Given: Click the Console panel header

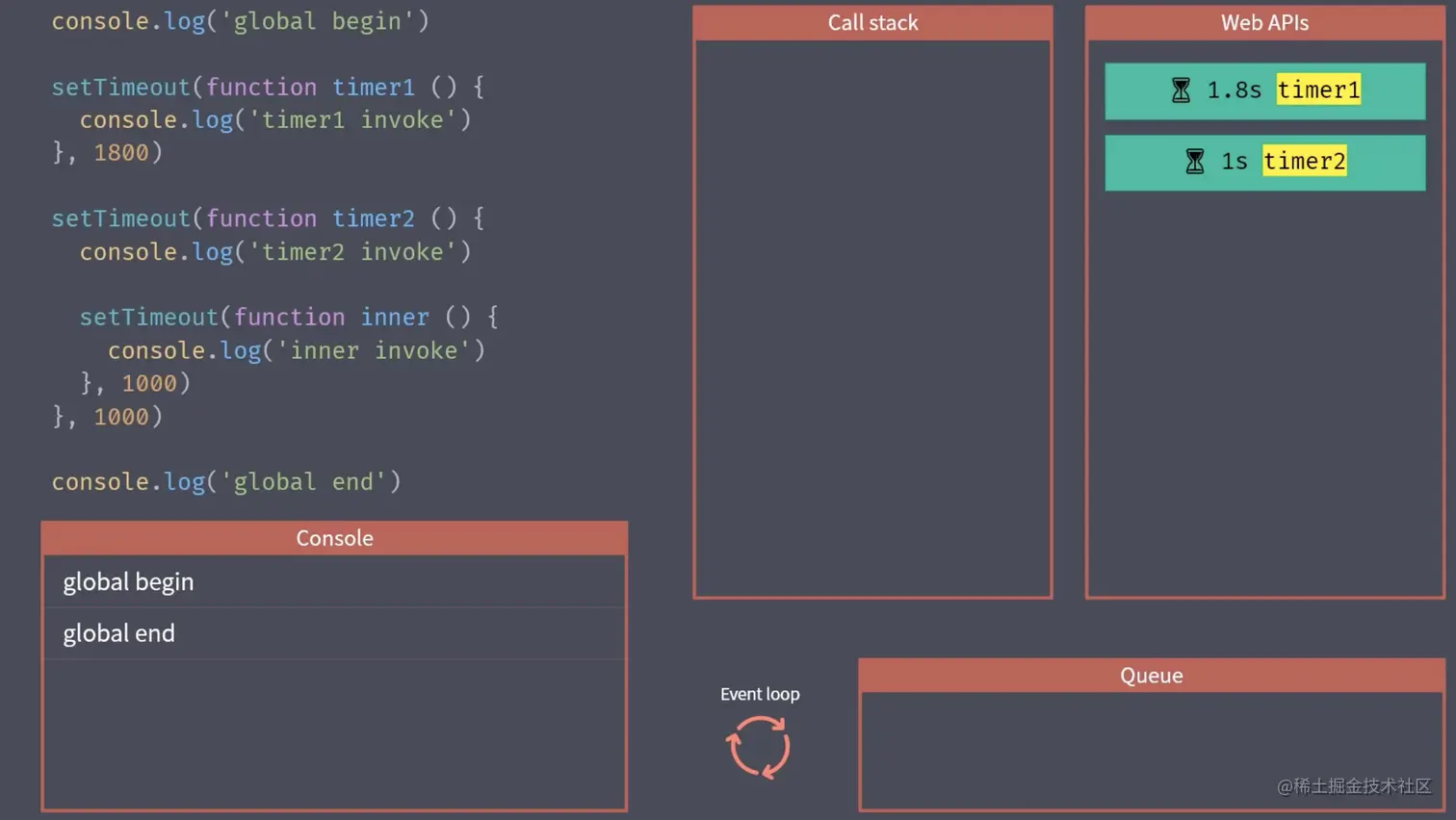Looking at the screenshot, I should 334,538.
